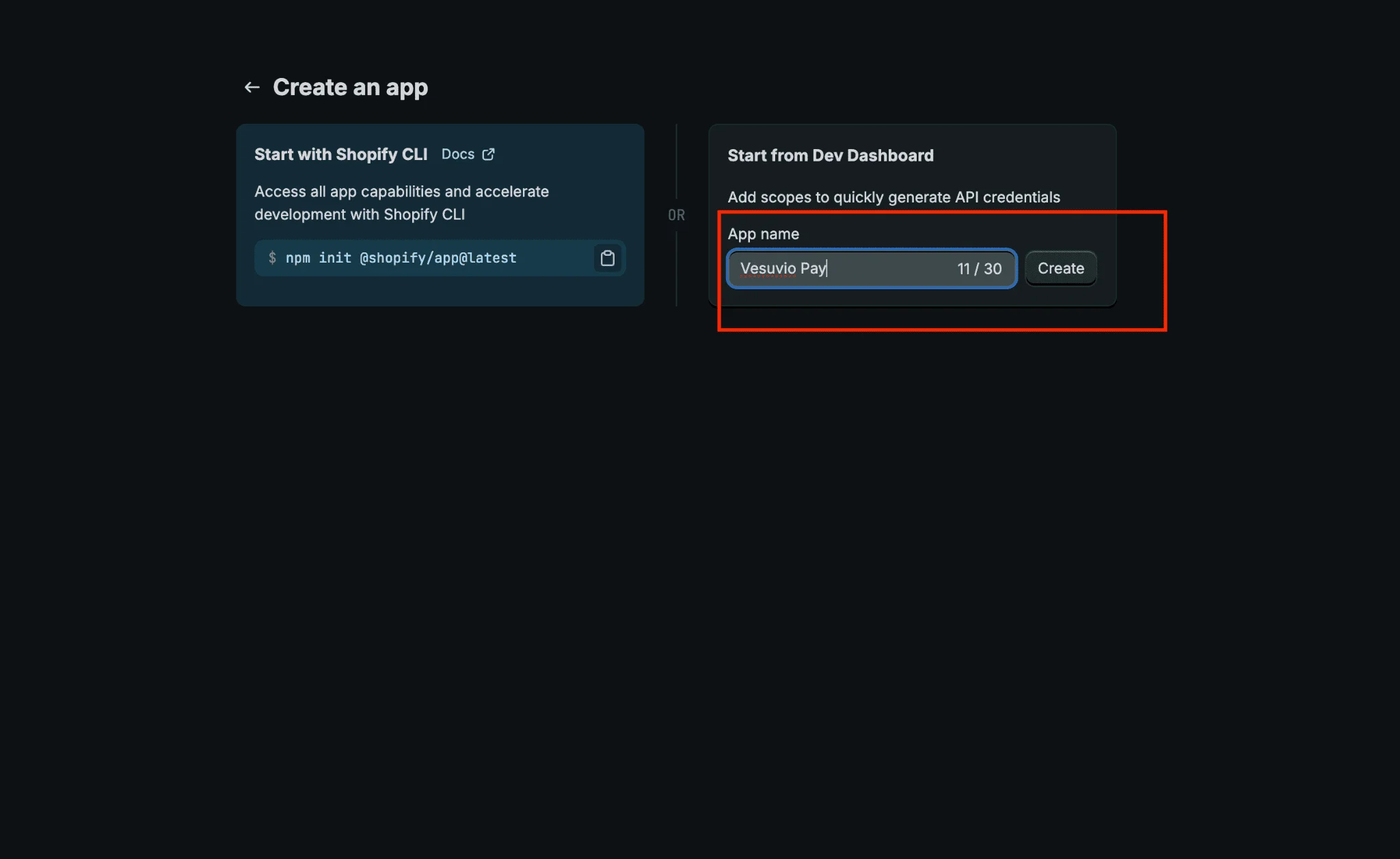This screenshot has width=1400, height=859.
Task: Open the Shopify CLI Docs page
Action: pos(458,154)
